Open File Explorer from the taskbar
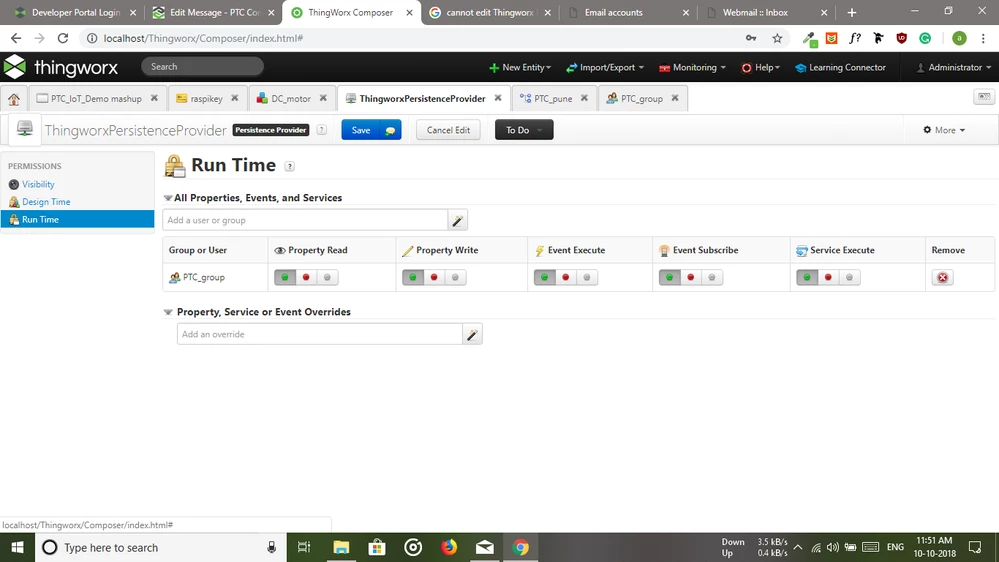This screenshot has height=562, width=999. click(x=341, y=547)
